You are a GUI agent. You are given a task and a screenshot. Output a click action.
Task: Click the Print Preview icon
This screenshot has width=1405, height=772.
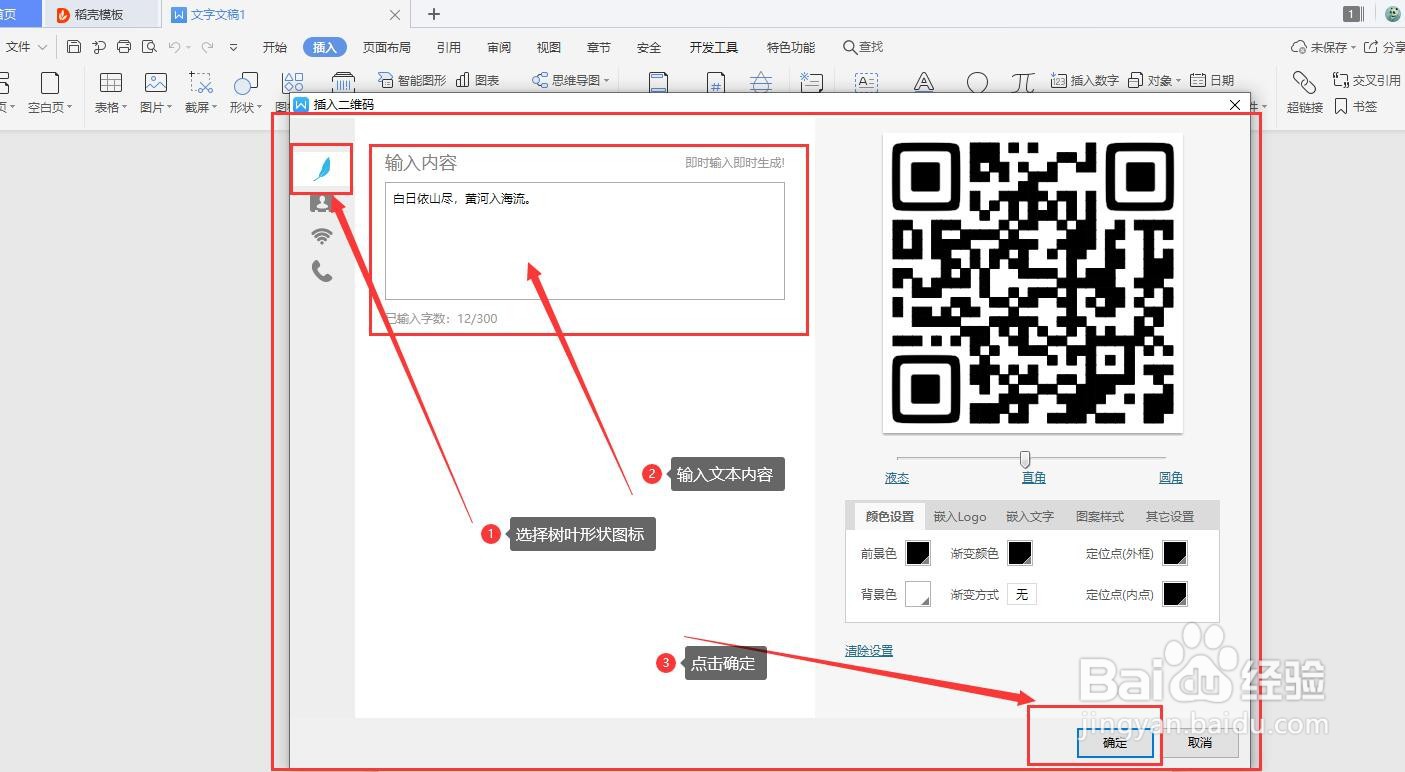[x=149, y=47]
